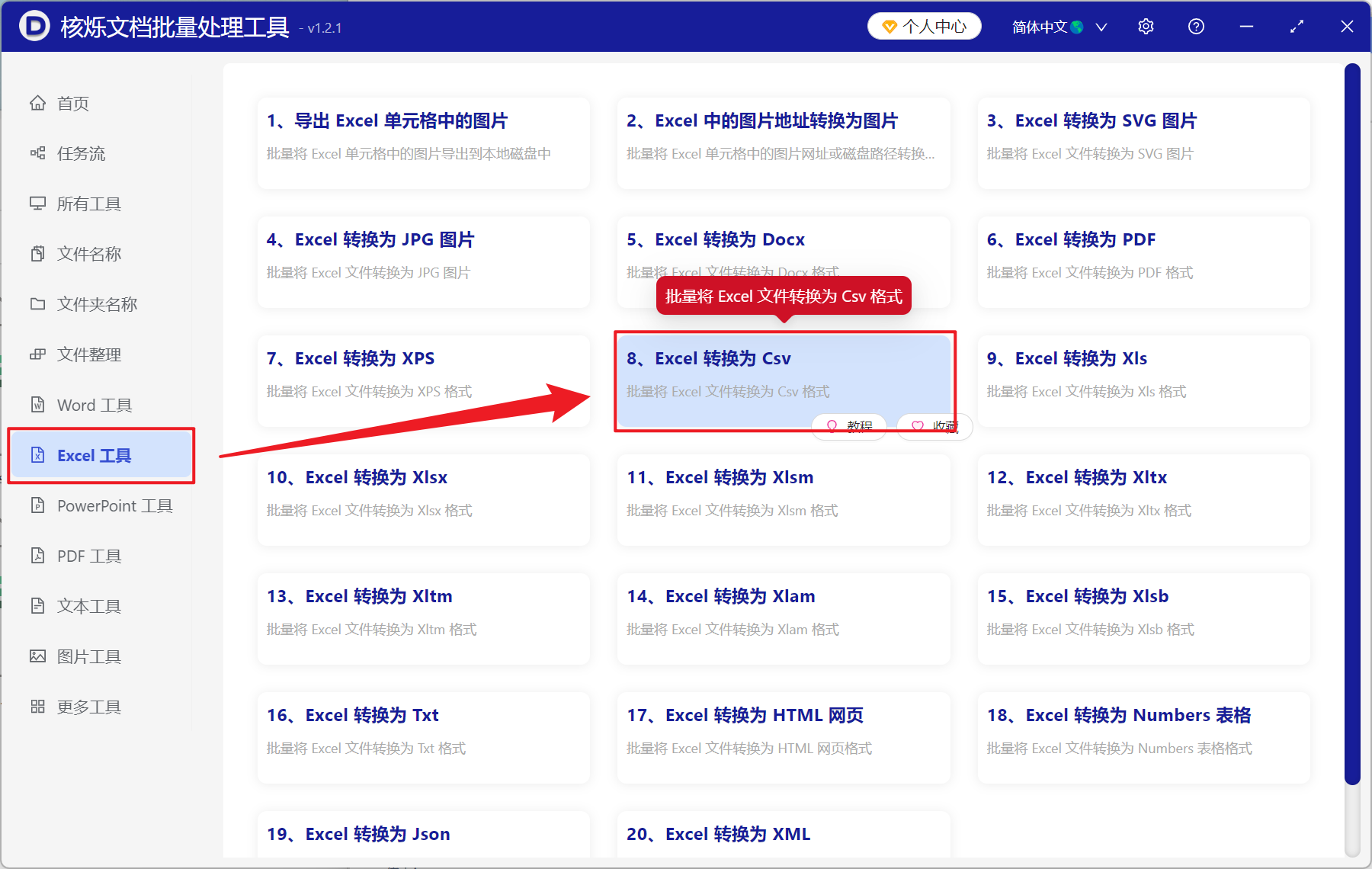Screen dimensions: 1372x869
Task: Click the PDF 工具 sidebar icon
Action: coord(38,555)
